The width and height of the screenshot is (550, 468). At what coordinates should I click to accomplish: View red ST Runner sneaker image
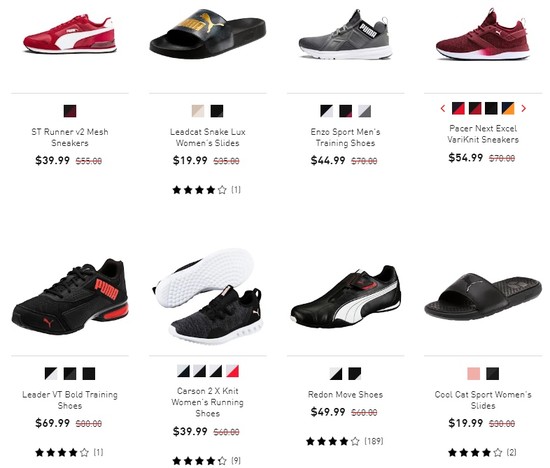[x=70, y=34]
